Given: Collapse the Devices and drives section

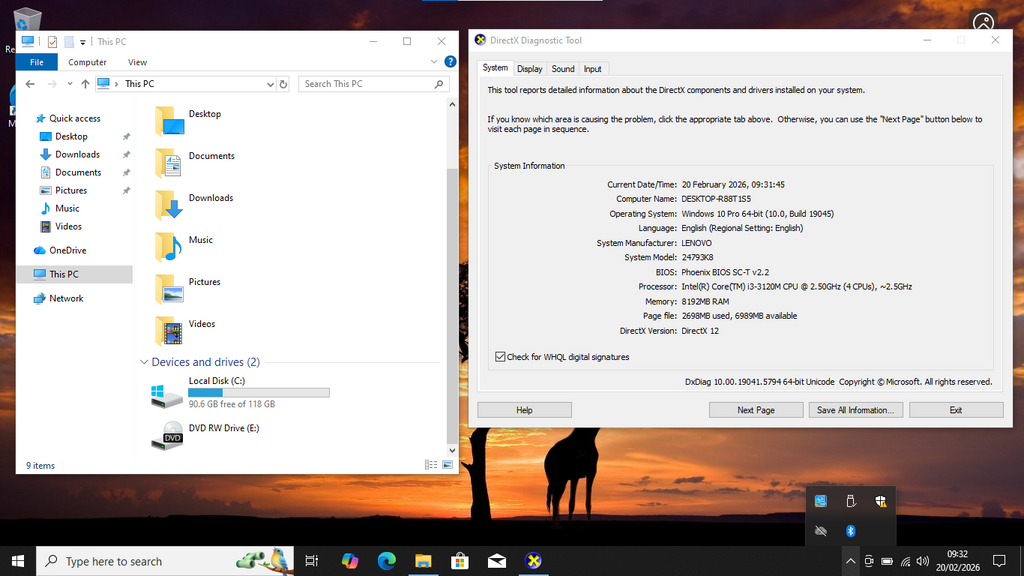Looking at the screenshot, I should pos(143,362).
